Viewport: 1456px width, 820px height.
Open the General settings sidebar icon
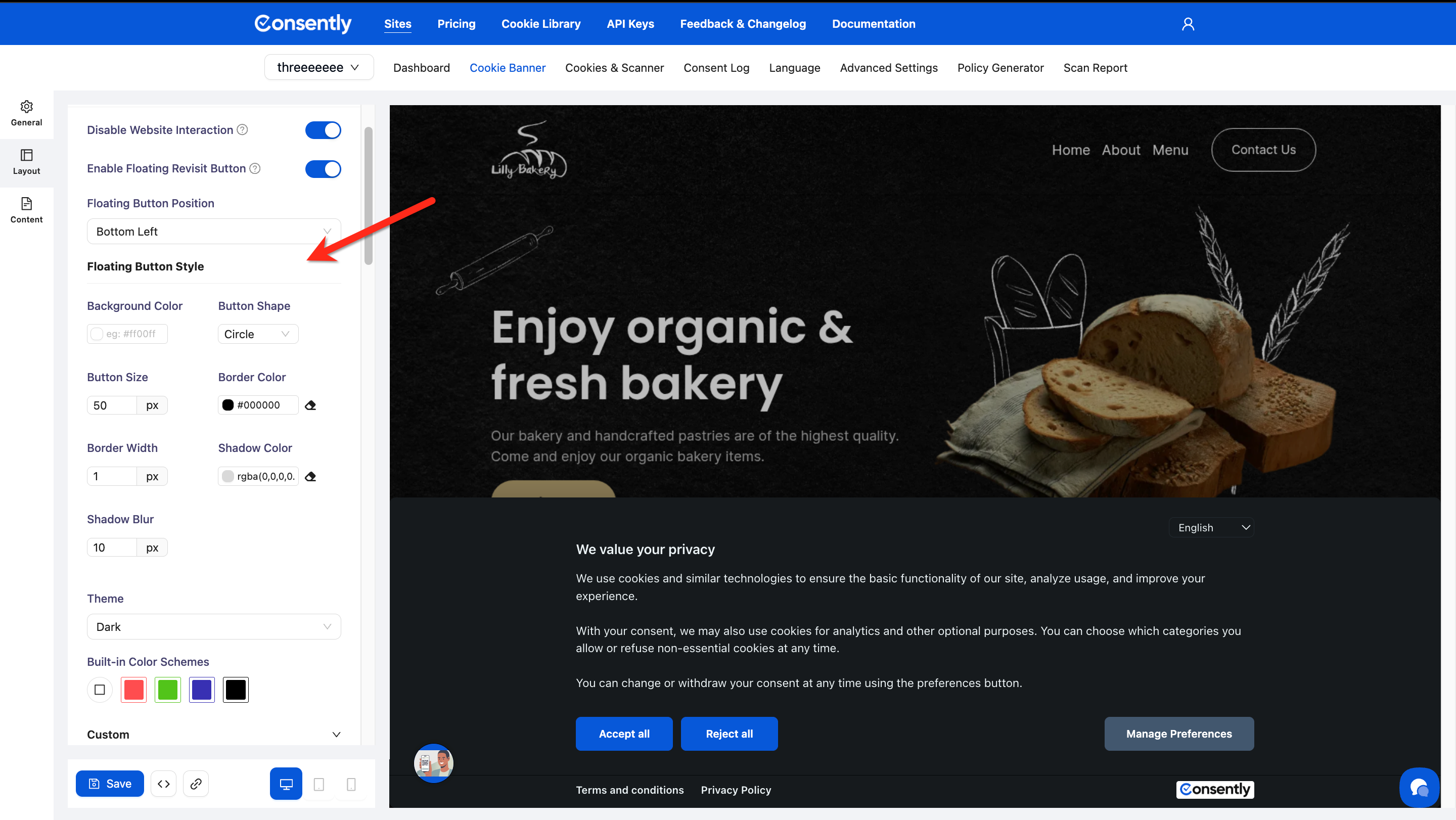[x=27, y=113]
